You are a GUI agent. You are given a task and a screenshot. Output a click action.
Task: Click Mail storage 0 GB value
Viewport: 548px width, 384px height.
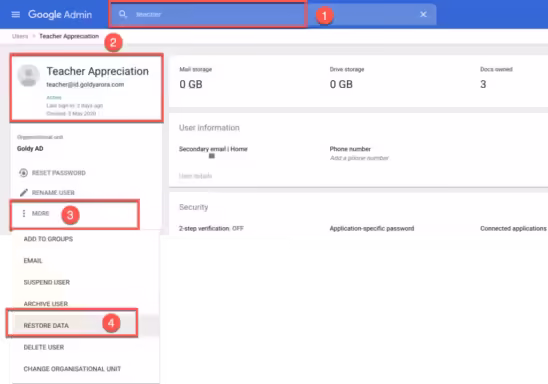[x=191, y=84]
